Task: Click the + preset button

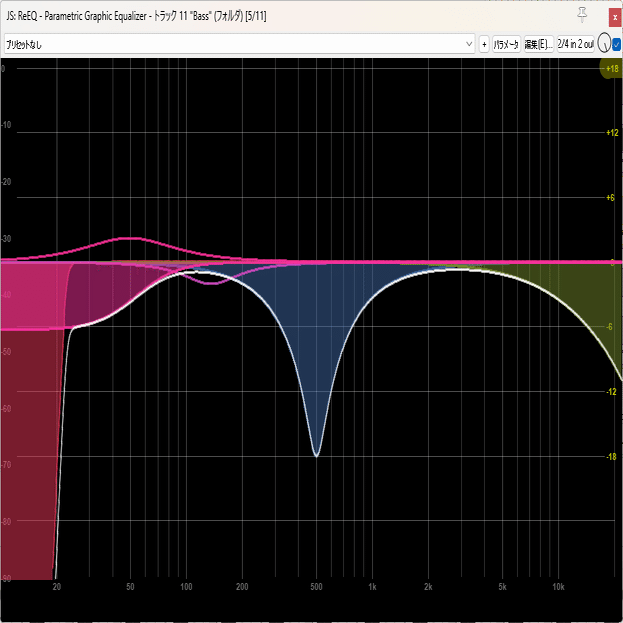Action: 484,44
